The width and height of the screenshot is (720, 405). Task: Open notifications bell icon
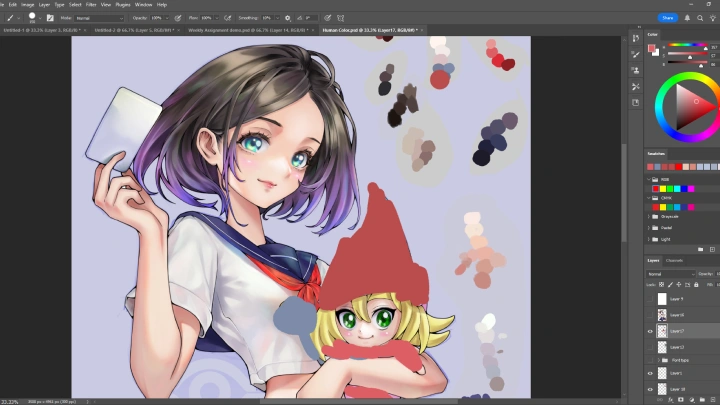pyautogui.click(x=687, y=18)
